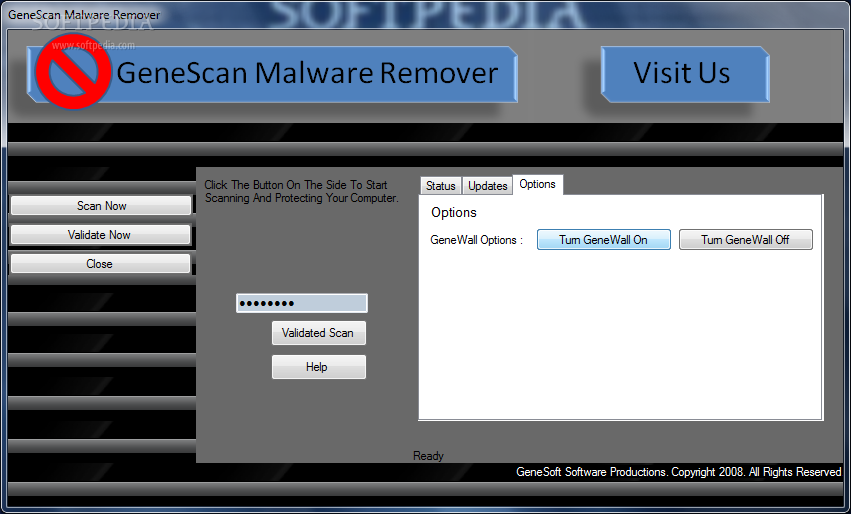Click the window title GeneScan Malware Remover
The image size is (851, 514).
coord(84,15)
